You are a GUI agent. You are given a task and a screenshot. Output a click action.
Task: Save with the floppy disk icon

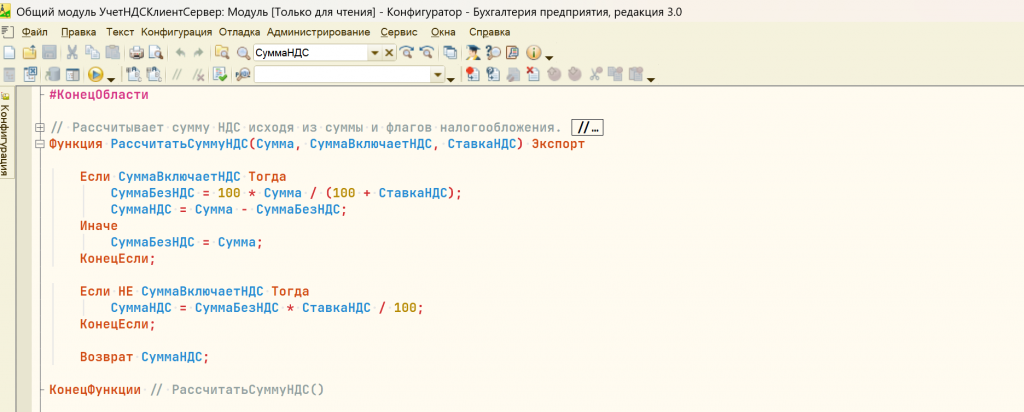coord(49,53)
